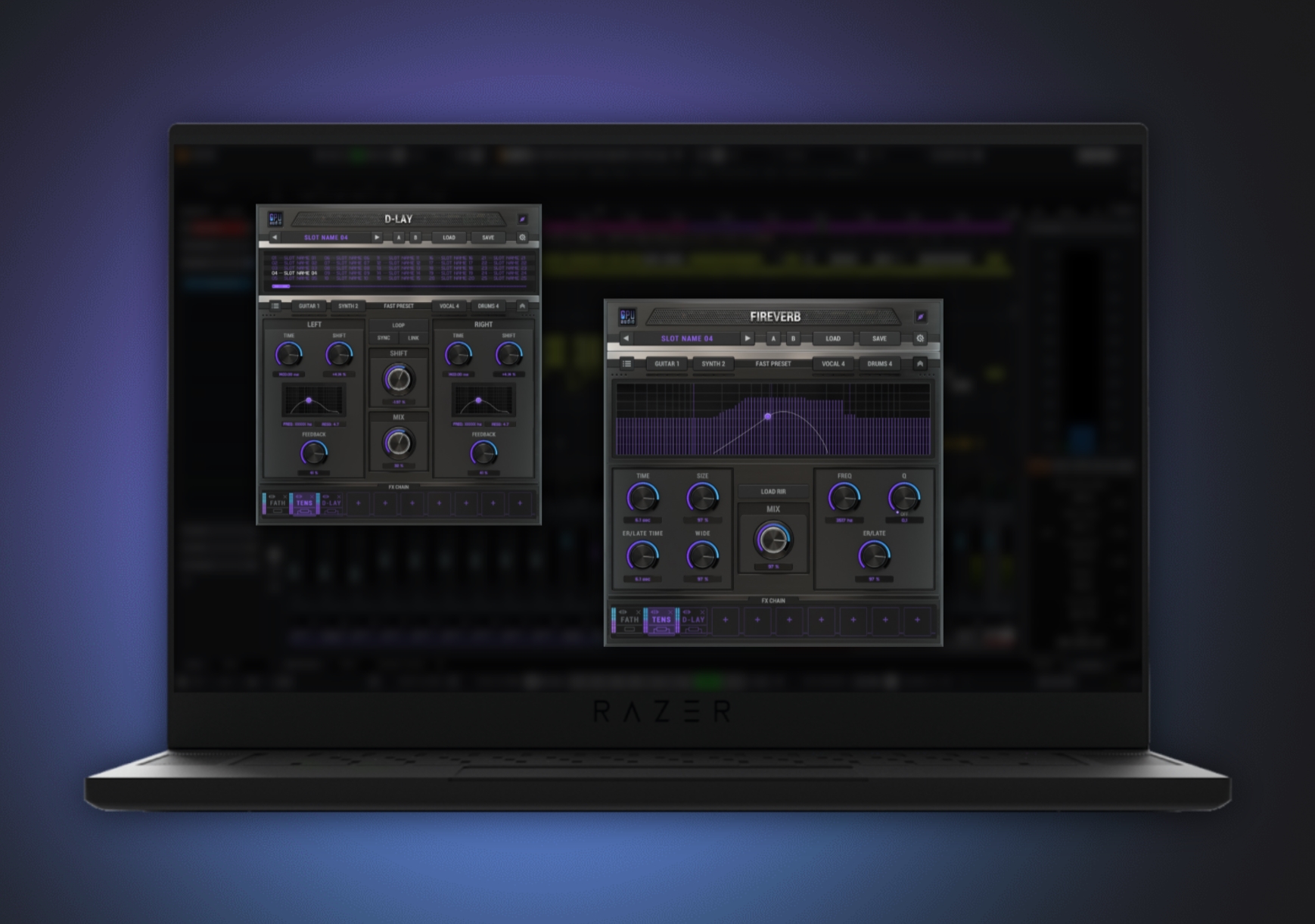
Task: Toggle LINK in the D-LAY plugin
Action: click(413, 338)
